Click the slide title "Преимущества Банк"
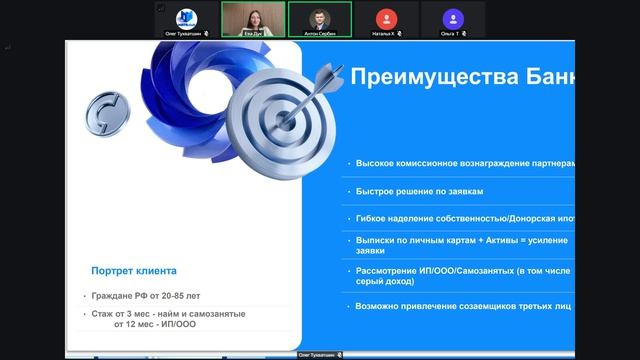Image resolution: width=640 pixels, height=360 pixels. pyautogui.click(x=462, y=76)
